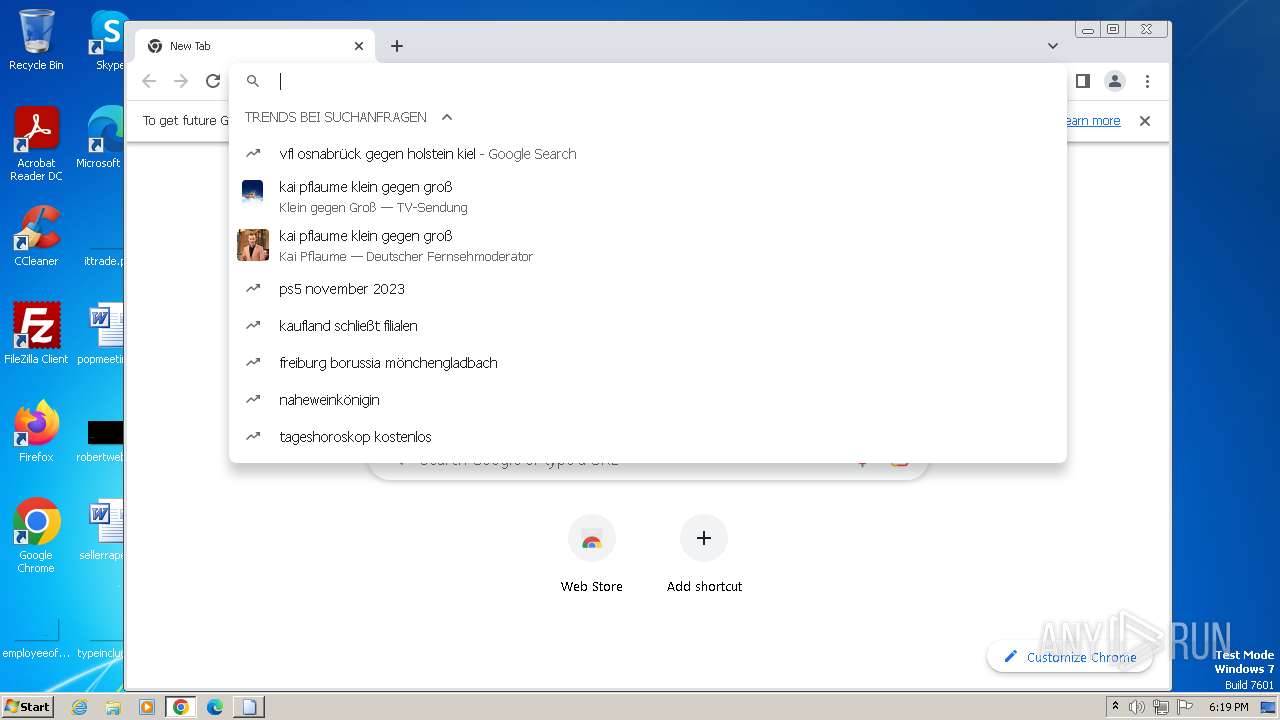
Task: Open the Windows Start menu
Action: (28, 706)
